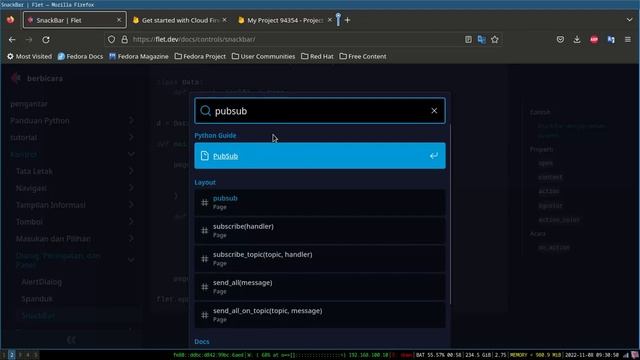Collapse the docs sidebar with double chevron

71,340
